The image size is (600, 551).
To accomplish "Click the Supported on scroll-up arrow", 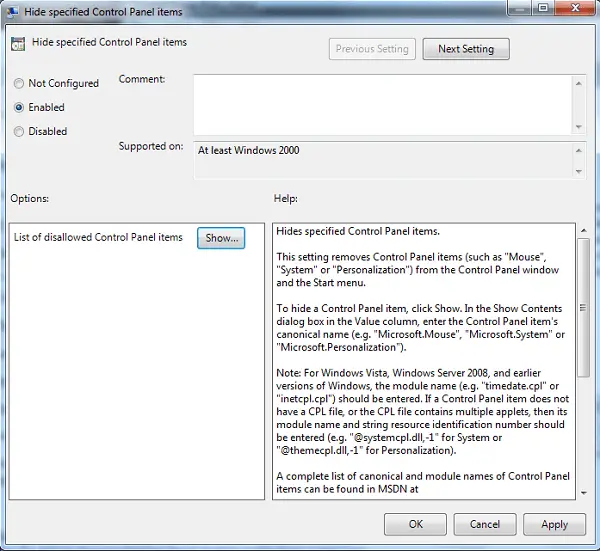I will pos(579,150).
